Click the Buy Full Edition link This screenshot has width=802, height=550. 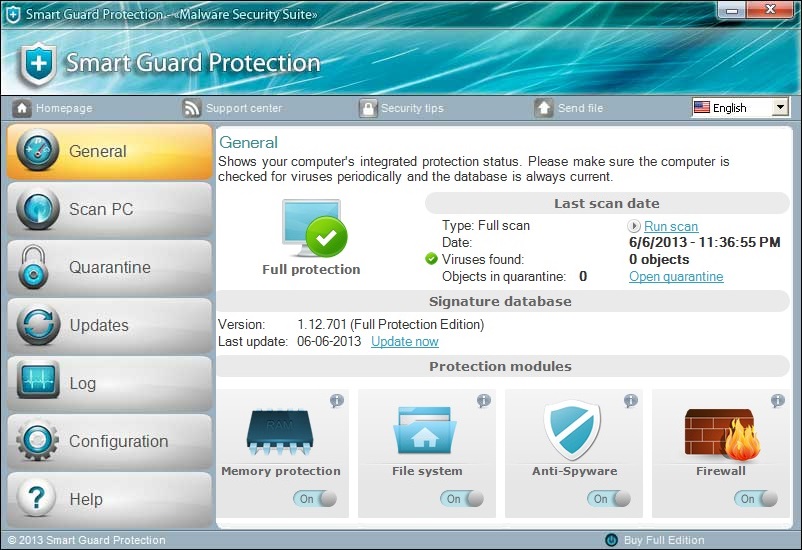[x=664, y=540]
